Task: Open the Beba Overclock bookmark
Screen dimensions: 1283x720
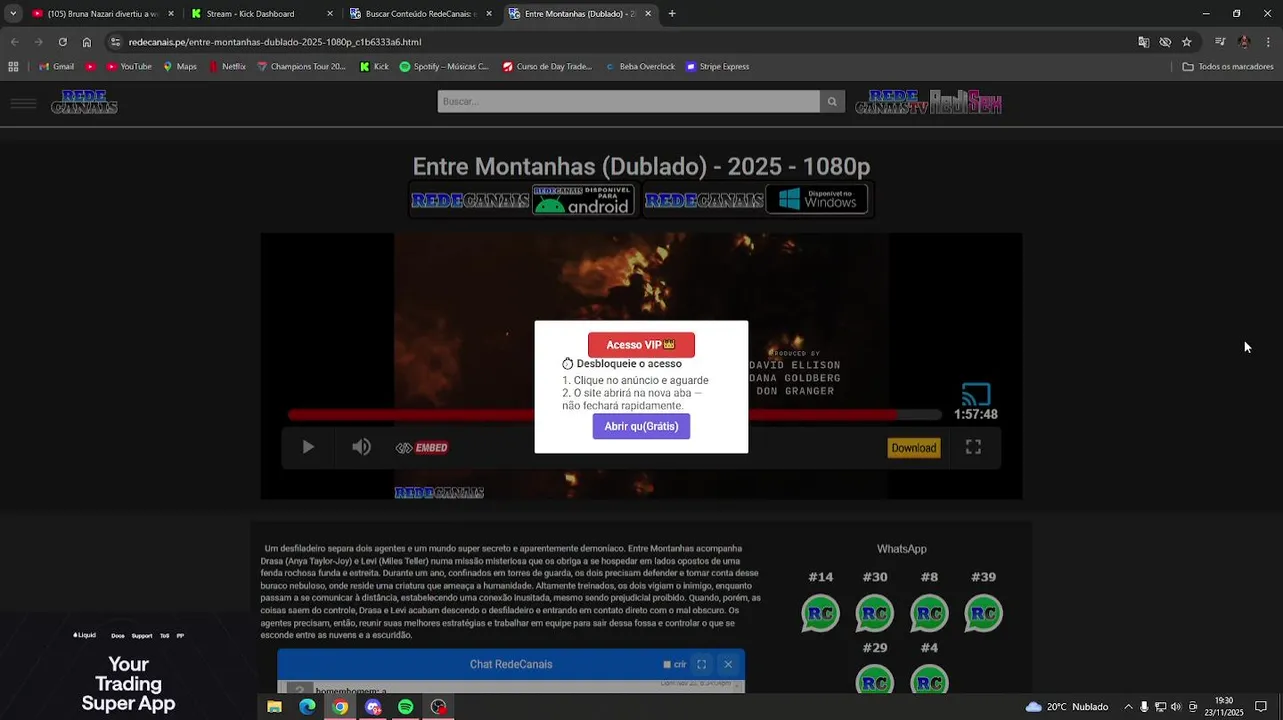Action: [x=640, y=67]
